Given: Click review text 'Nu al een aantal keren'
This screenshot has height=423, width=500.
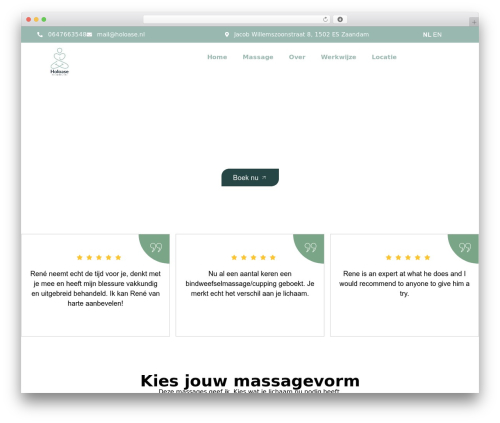Looking at the screenshot, I should [250, 284].
